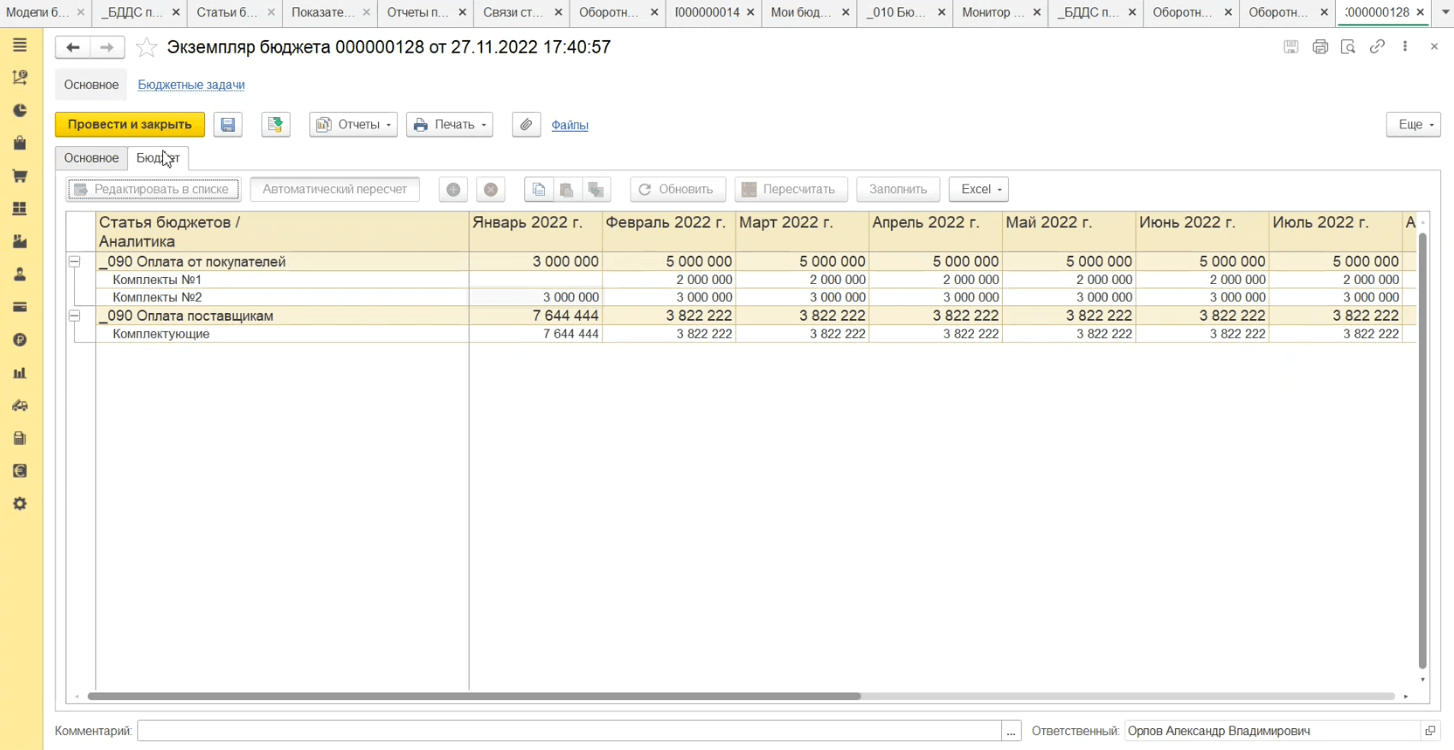Open the bar chart section in sidebar
The width and height of the screenshot is (1454, 750).
coord(20,373)
